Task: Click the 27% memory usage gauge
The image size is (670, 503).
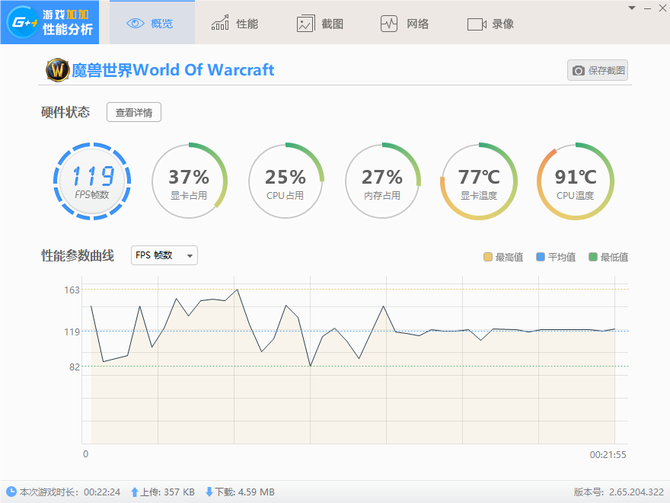Action: pos(382,181)
